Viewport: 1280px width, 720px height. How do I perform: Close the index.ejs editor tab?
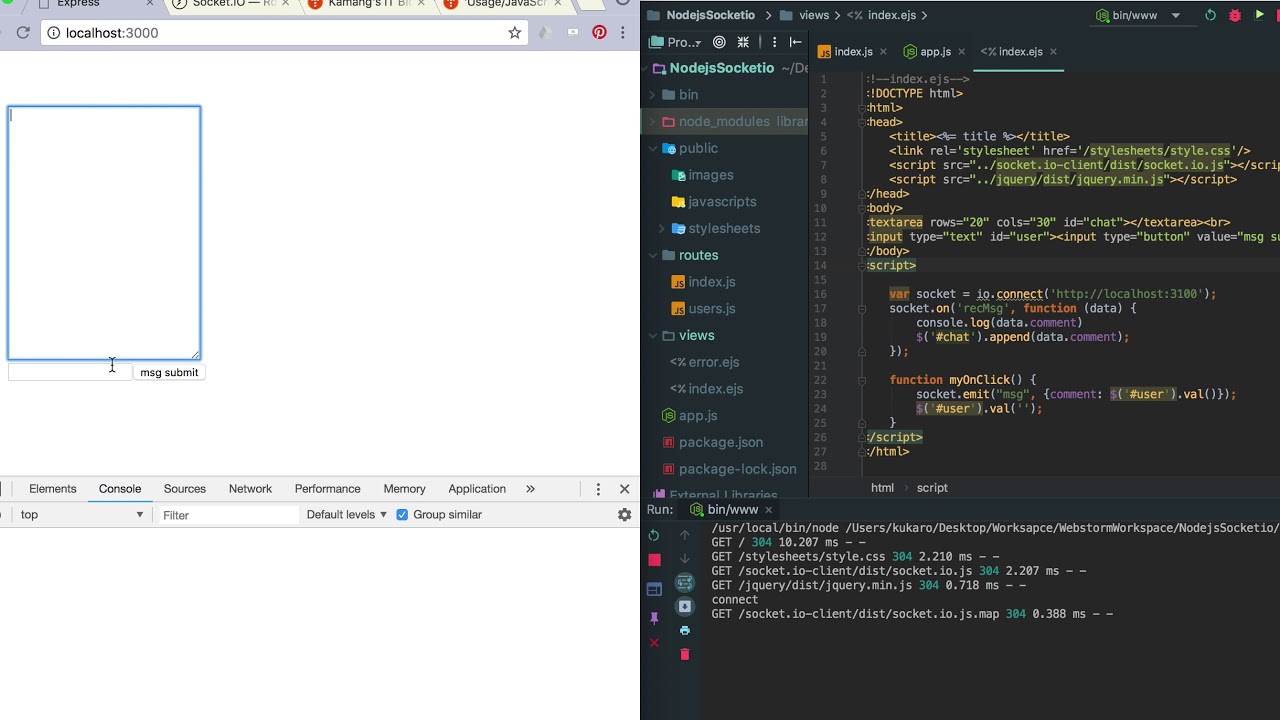(x=1053, y=52)
